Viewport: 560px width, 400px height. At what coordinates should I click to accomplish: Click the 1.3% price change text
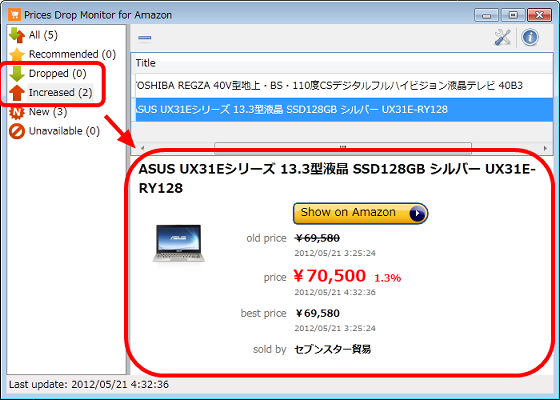click(x=388, y=278)
